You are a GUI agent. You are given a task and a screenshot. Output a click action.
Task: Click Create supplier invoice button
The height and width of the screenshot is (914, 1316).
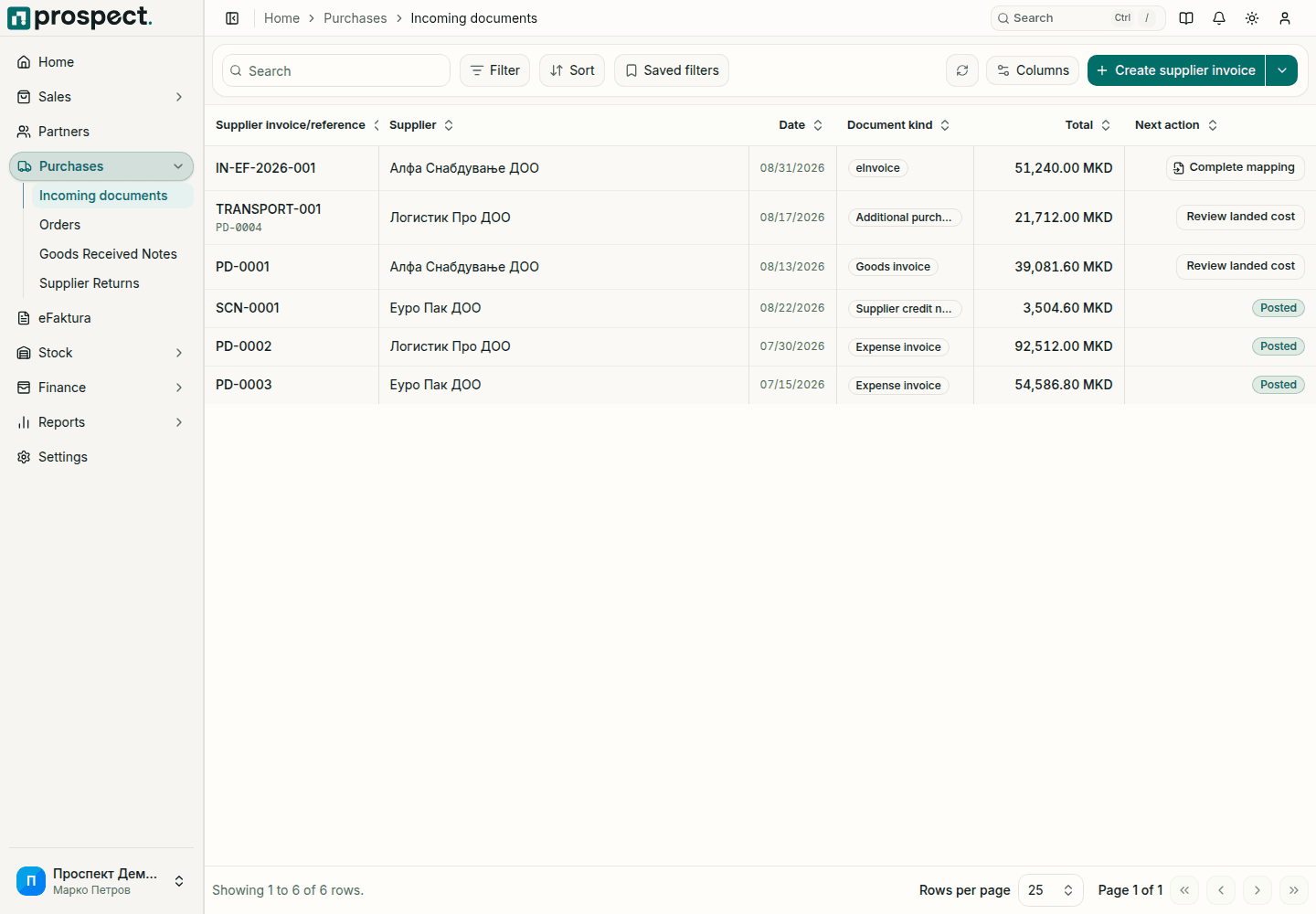(x=1176, y=70)
